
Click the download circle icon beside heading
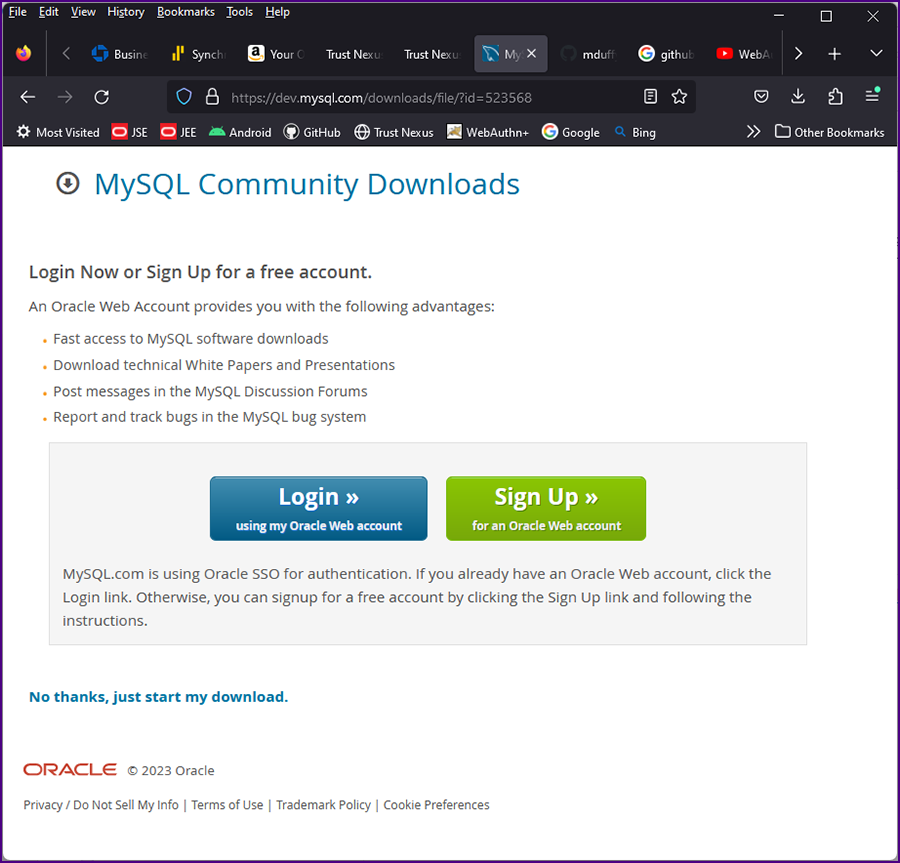click(68, 184)
